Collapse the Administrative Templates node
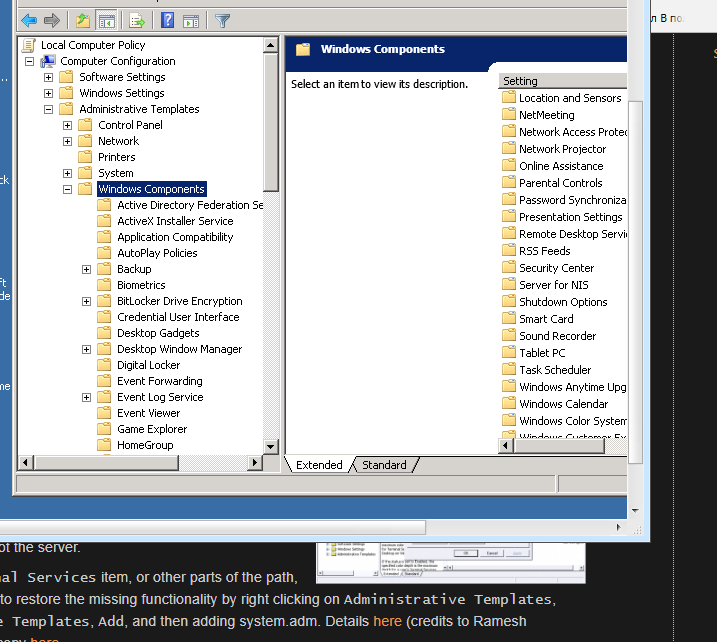This screenshot has width=717, height=642. click(48, 109)
